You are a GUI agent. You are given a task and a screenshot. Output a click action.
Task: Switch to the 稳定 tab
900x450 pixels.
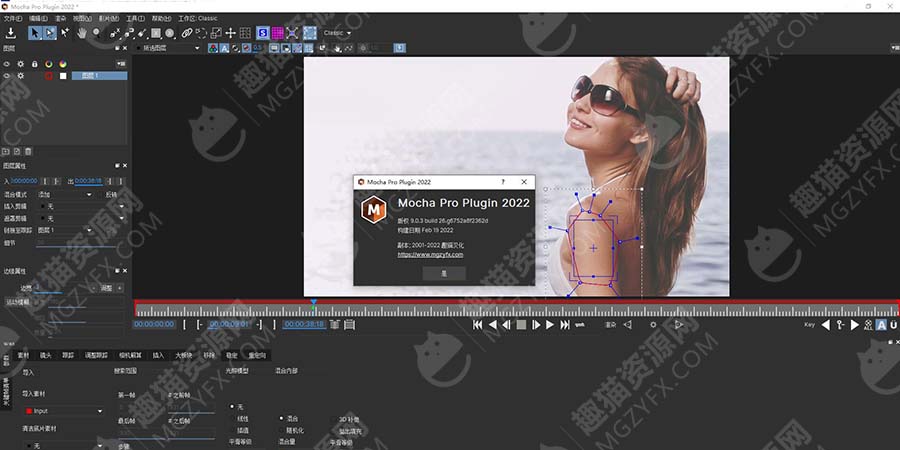(231, 355)
